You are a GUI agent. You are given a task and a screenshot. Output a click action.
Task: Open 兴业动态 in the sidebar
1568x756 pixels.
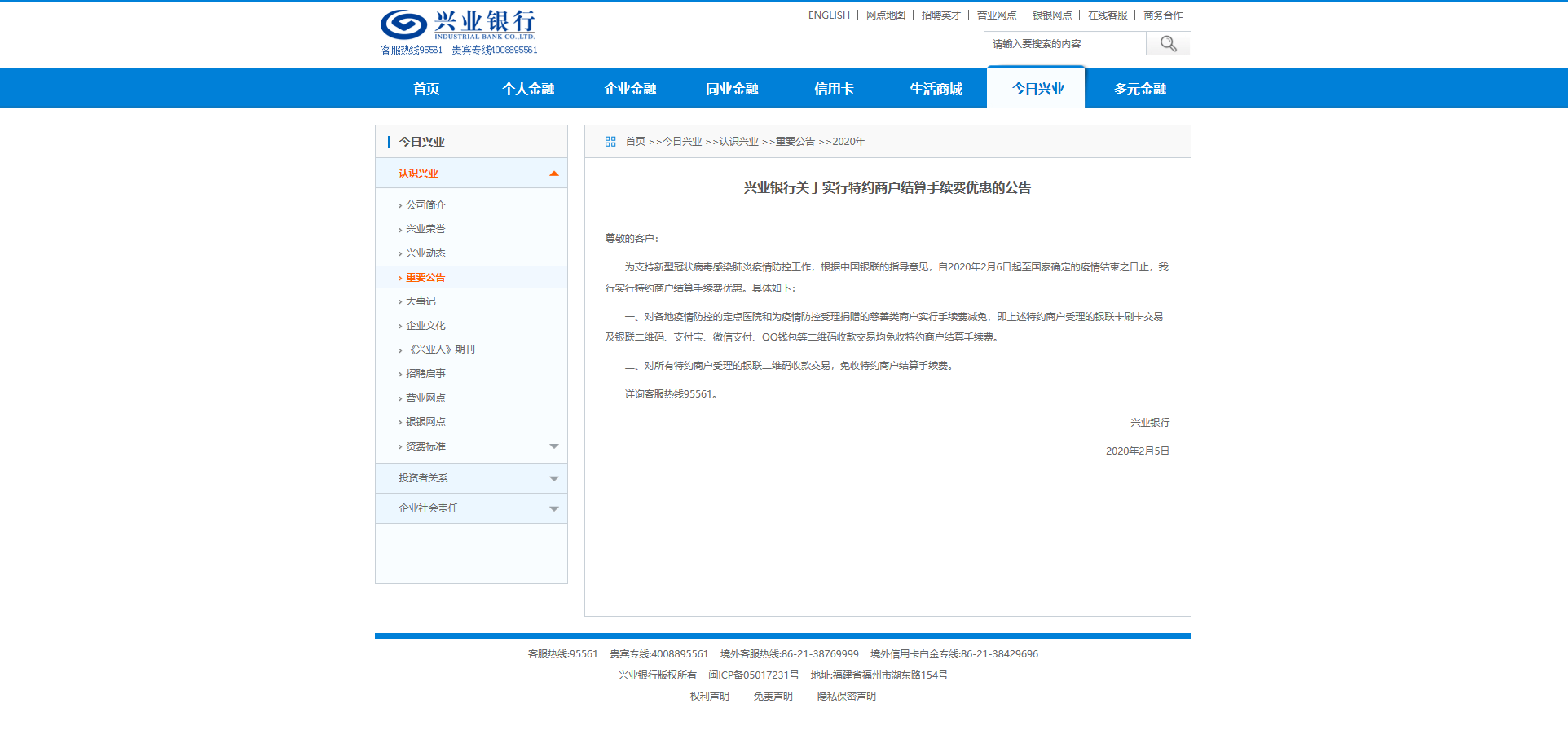click(425, 253)
